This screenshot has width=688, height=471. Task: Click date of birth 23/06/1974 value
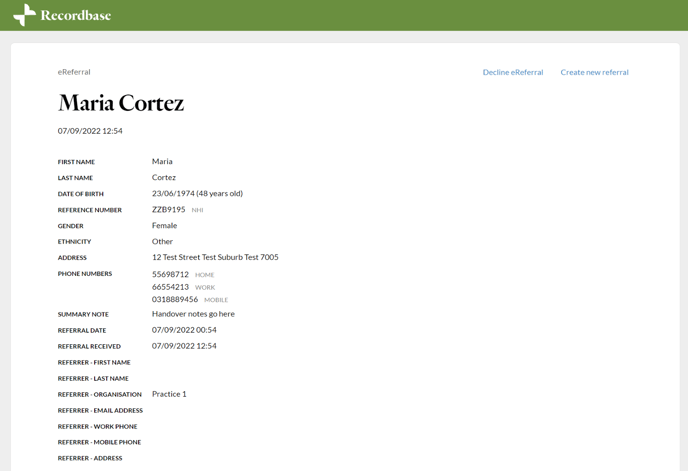(x=197, y=194)
